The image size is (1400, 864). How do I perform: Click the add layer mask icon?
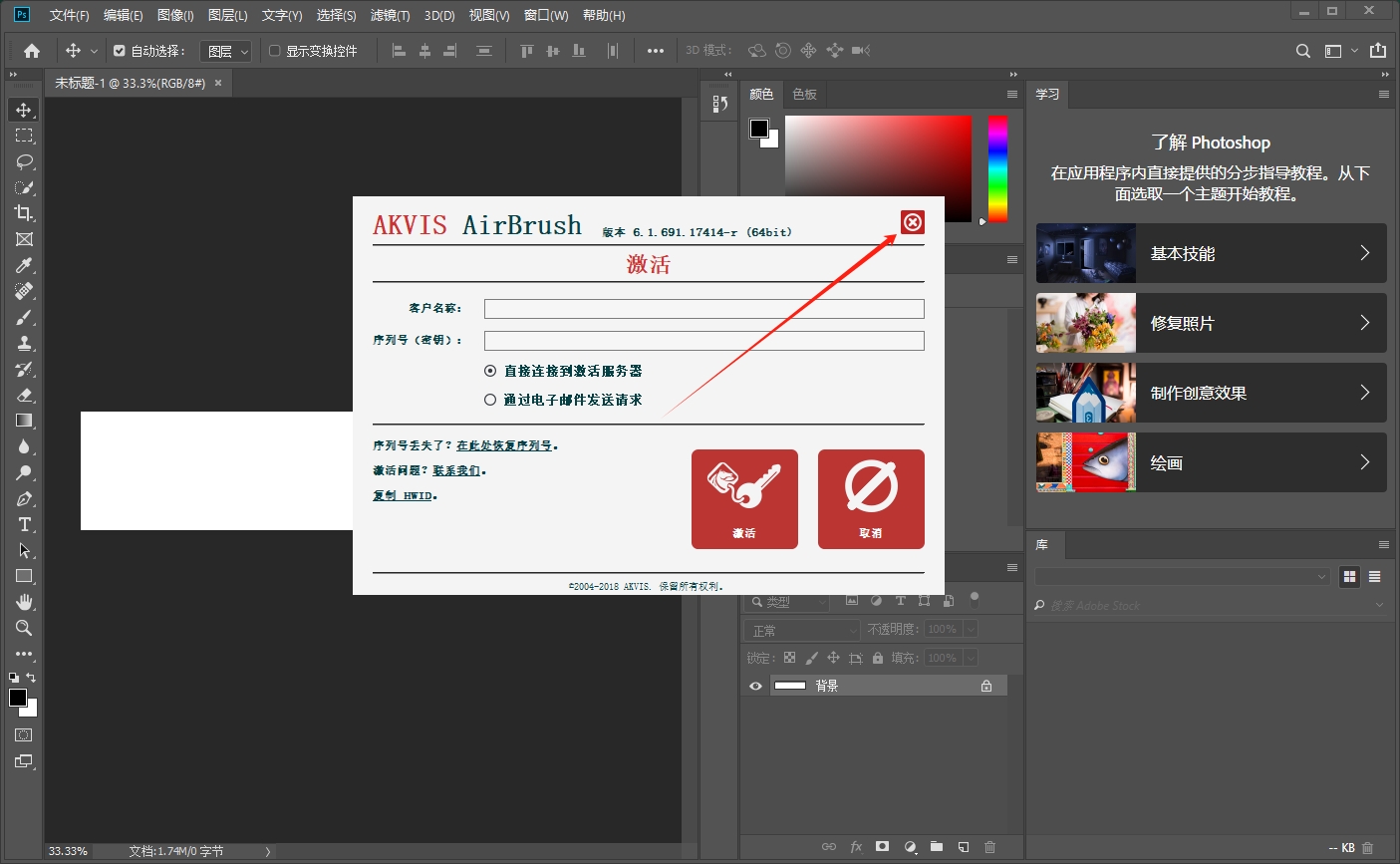click(882, 846)
